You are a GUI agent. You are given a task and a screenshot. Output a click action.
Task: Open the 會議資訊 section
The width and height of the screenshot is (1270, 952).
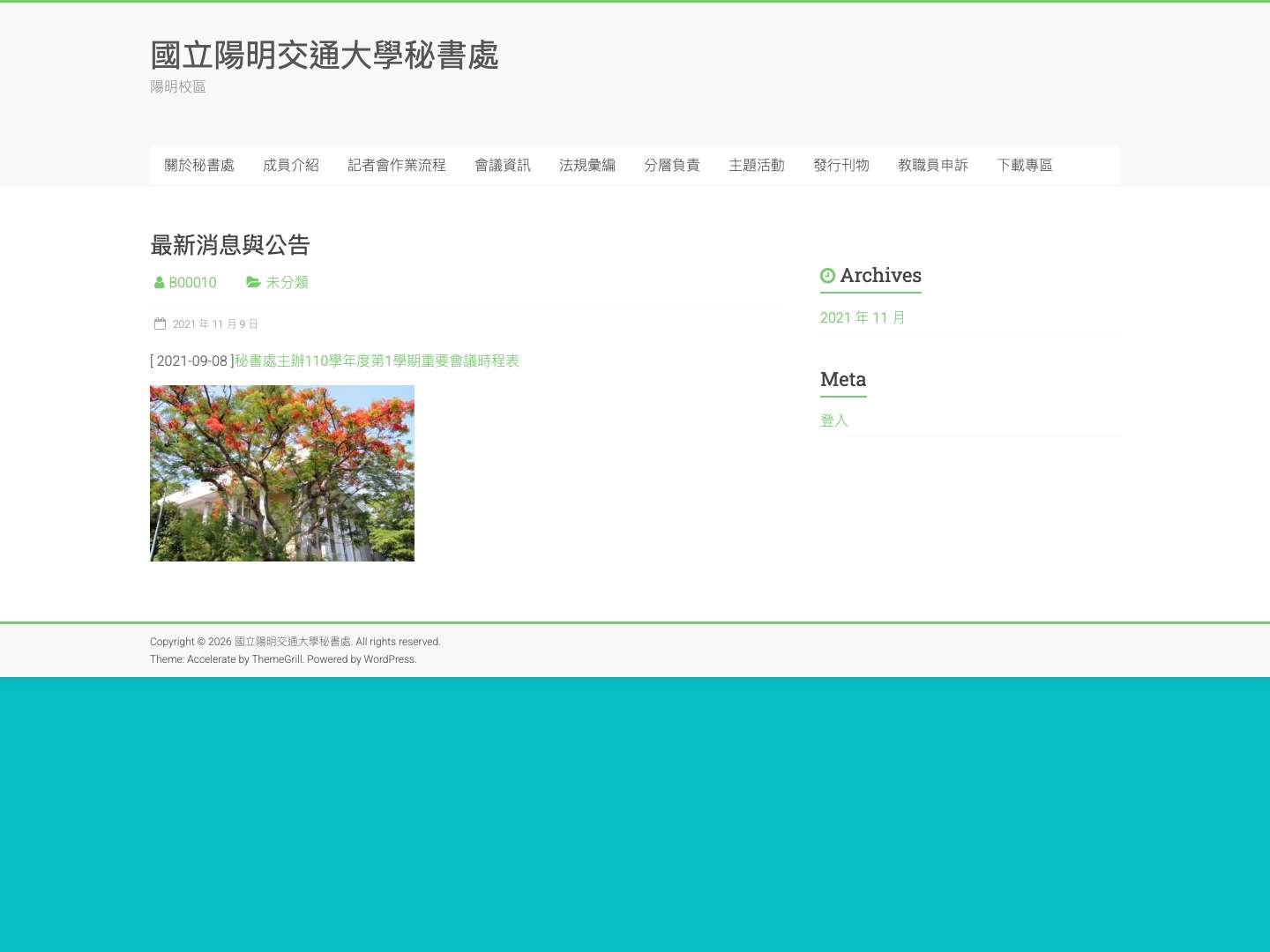pos(502,165)
